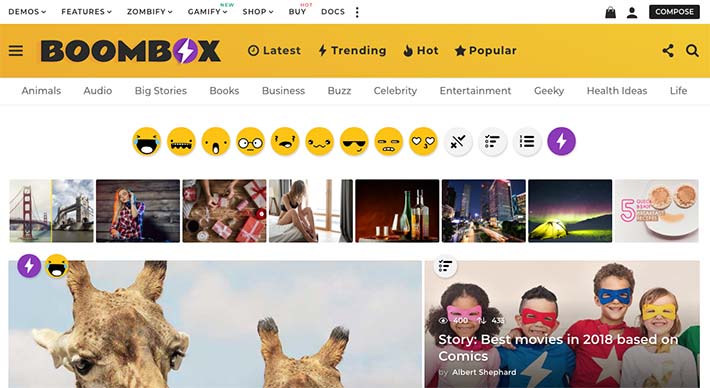Open 'Story: Best movies in 2018' title
Viewport: 710px width, 388px height.
pyautogui.click(x=558, y=348)
